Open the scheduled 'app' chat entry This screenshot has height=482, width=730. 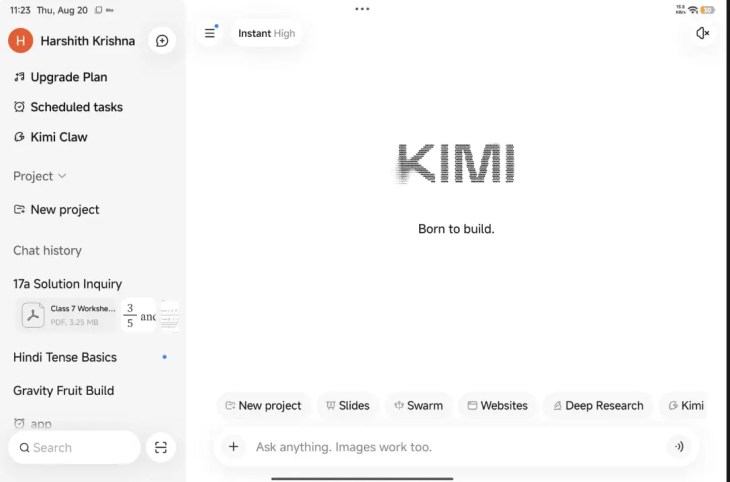(x=33, y=424)
